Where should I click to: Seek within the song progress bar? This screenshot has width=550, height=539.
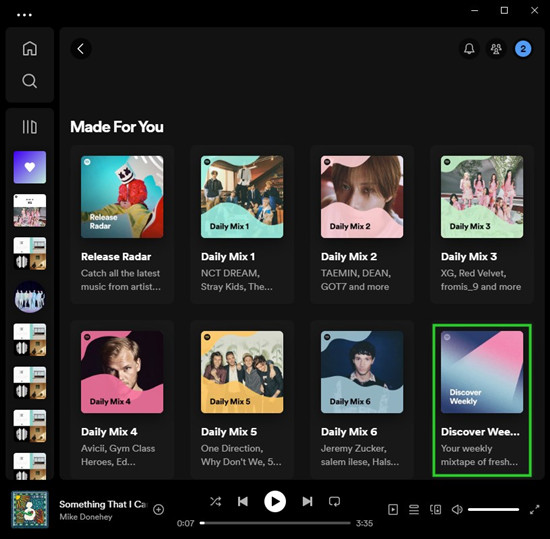tap(275, 523)
